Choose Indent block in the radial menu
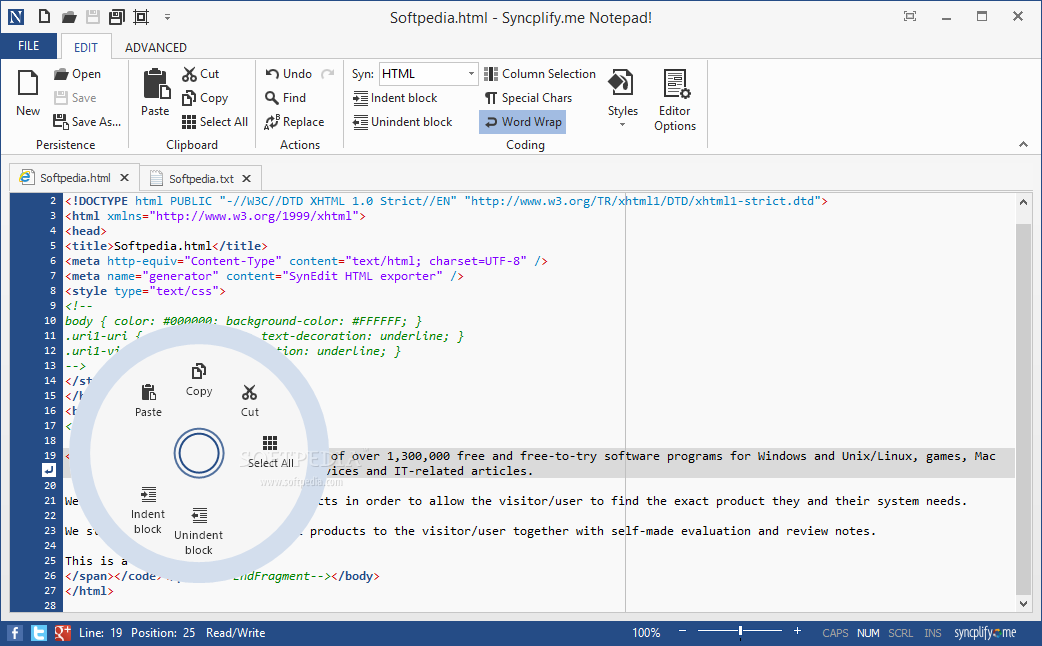Viewport: 1042px width, 646px height. (x=148, y=510)
